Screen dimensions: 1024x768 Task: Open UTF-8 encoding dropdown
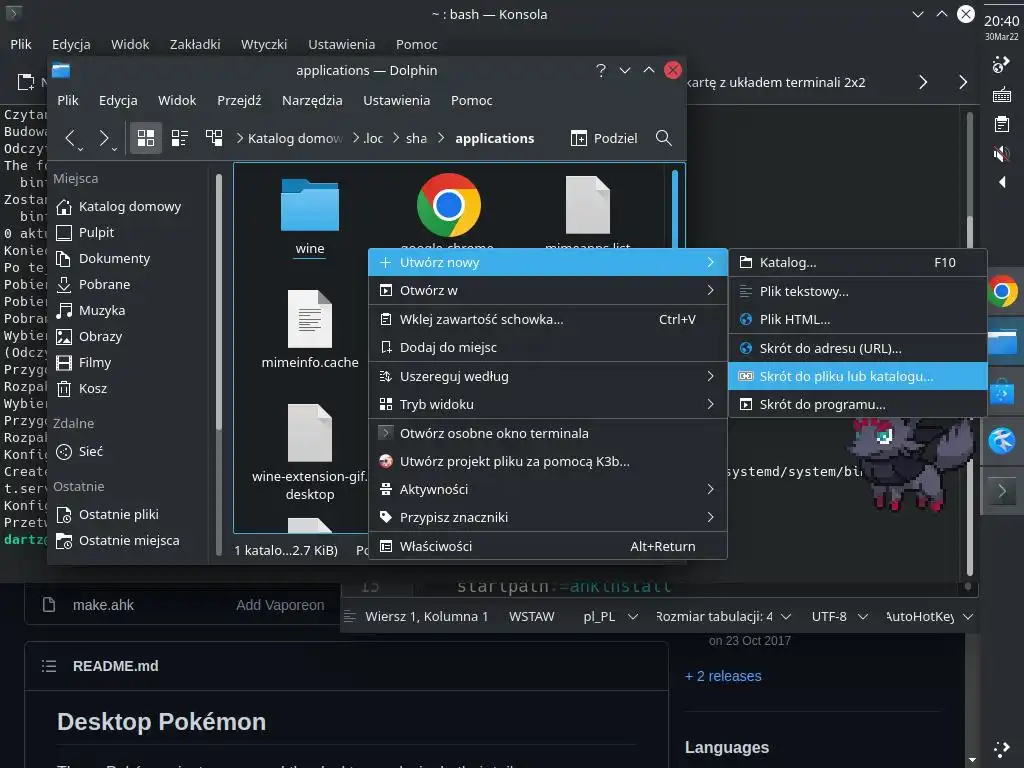click(839, 616)
